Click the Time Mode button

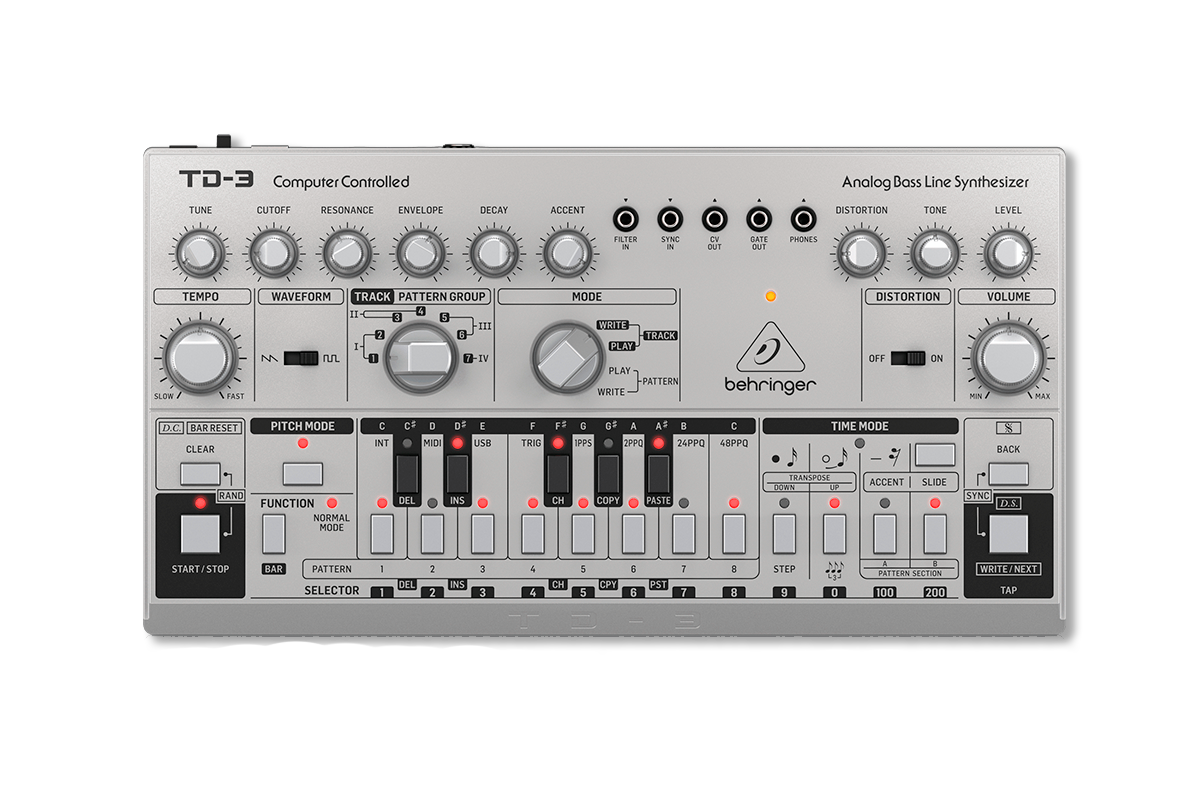934,454
